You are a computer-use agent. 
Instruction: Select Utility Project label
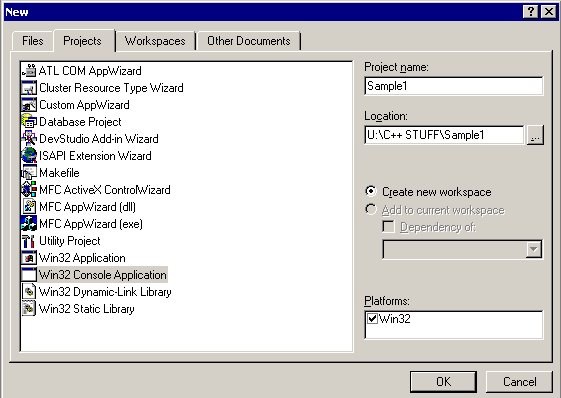[x=70, y=241]
